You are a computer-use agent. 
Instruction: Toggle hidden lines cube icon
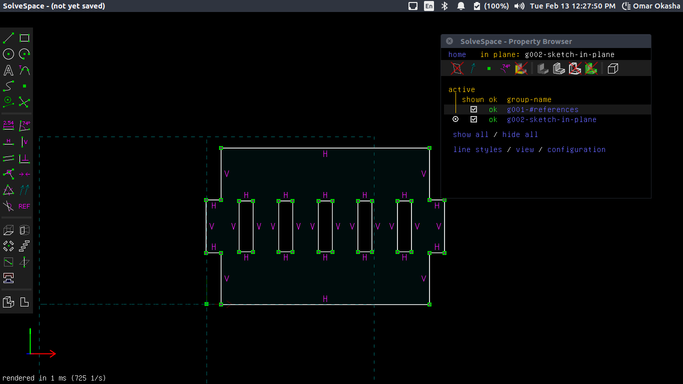613,68
